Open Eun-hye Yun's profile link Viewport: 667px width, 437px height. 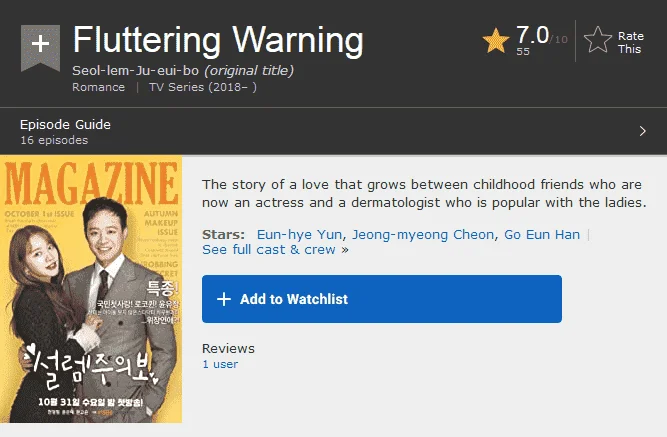[299, 235]
